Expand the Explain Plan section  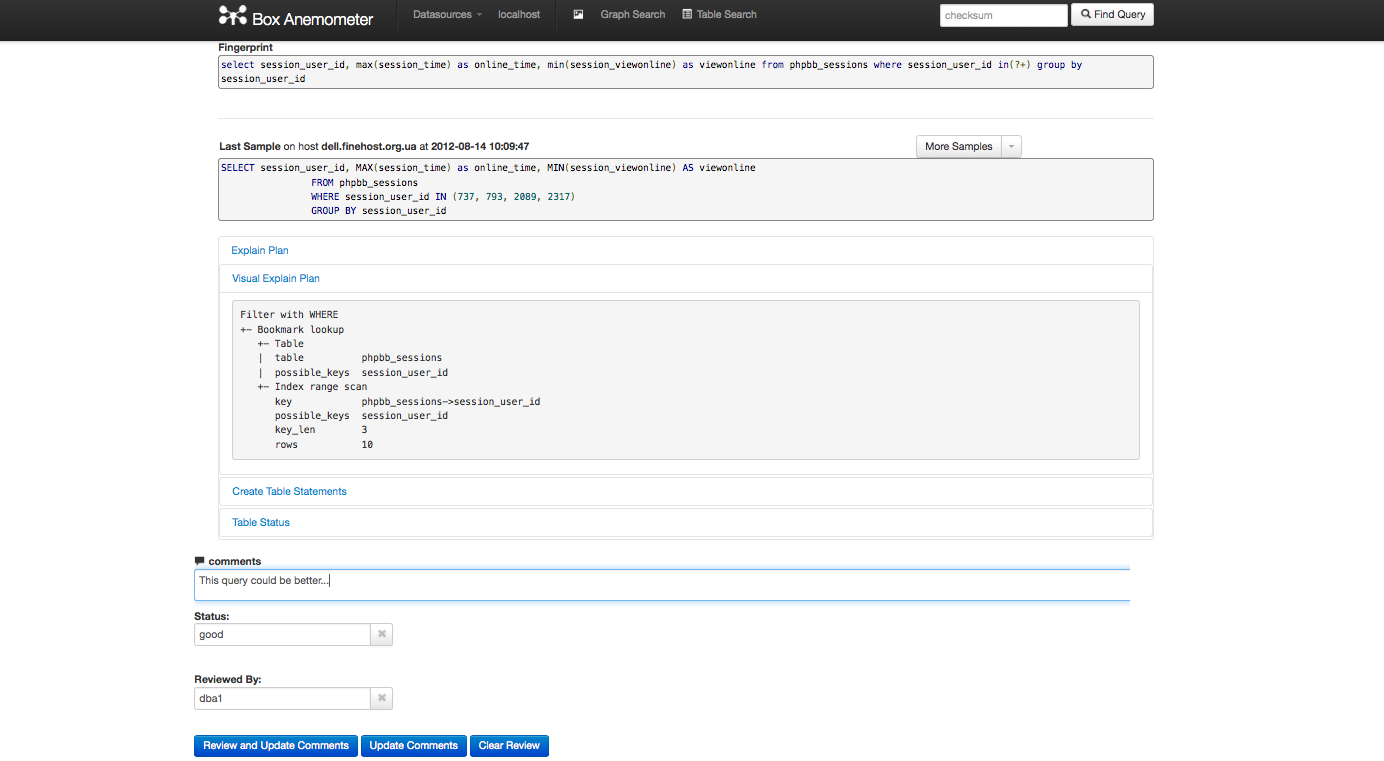point(260,250)
